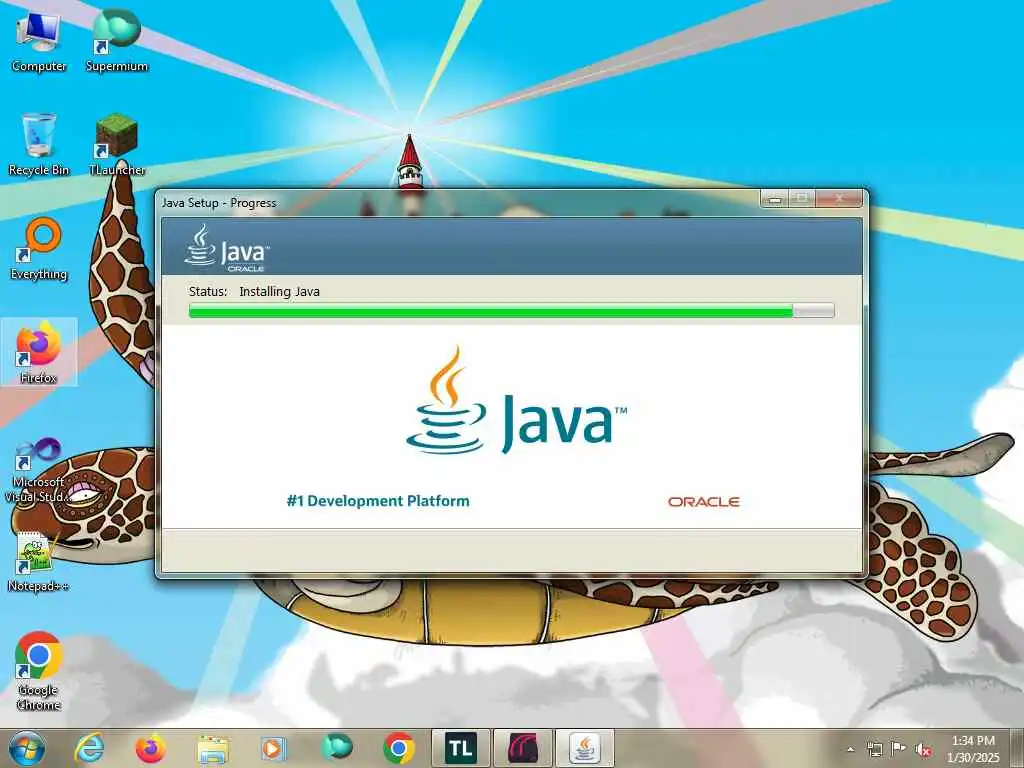Select the Supermium desktop shortcut
This screenshot has height=768, width=1024.
(x=117, y=40)
